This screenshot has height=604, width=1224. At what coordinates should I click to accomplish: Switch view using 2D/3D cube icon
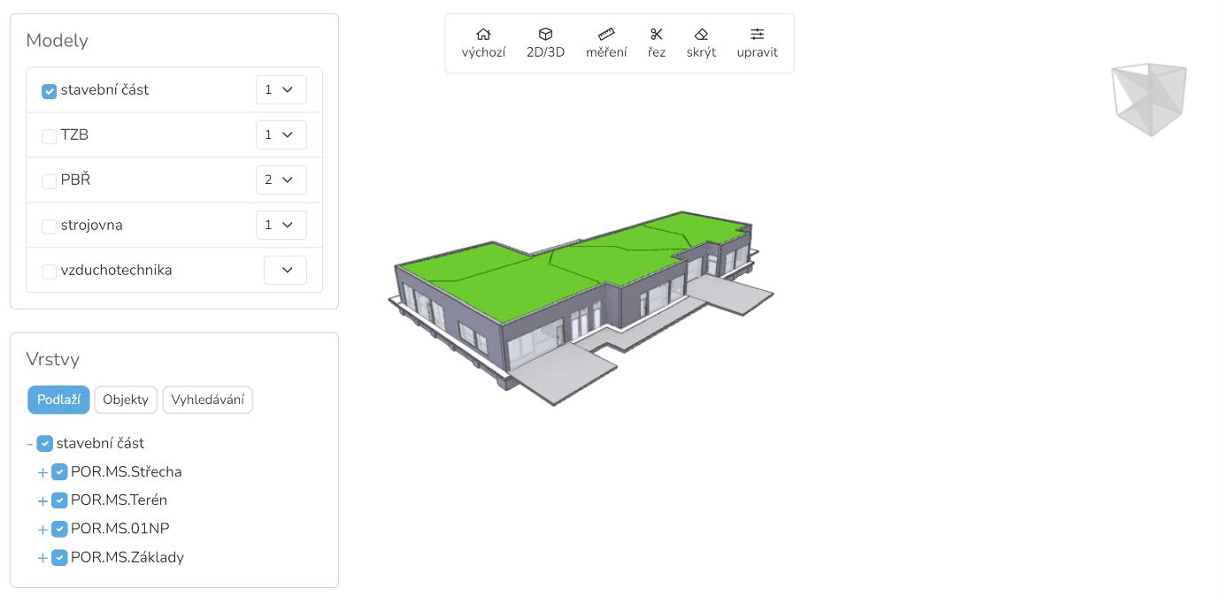pos(545,43)
